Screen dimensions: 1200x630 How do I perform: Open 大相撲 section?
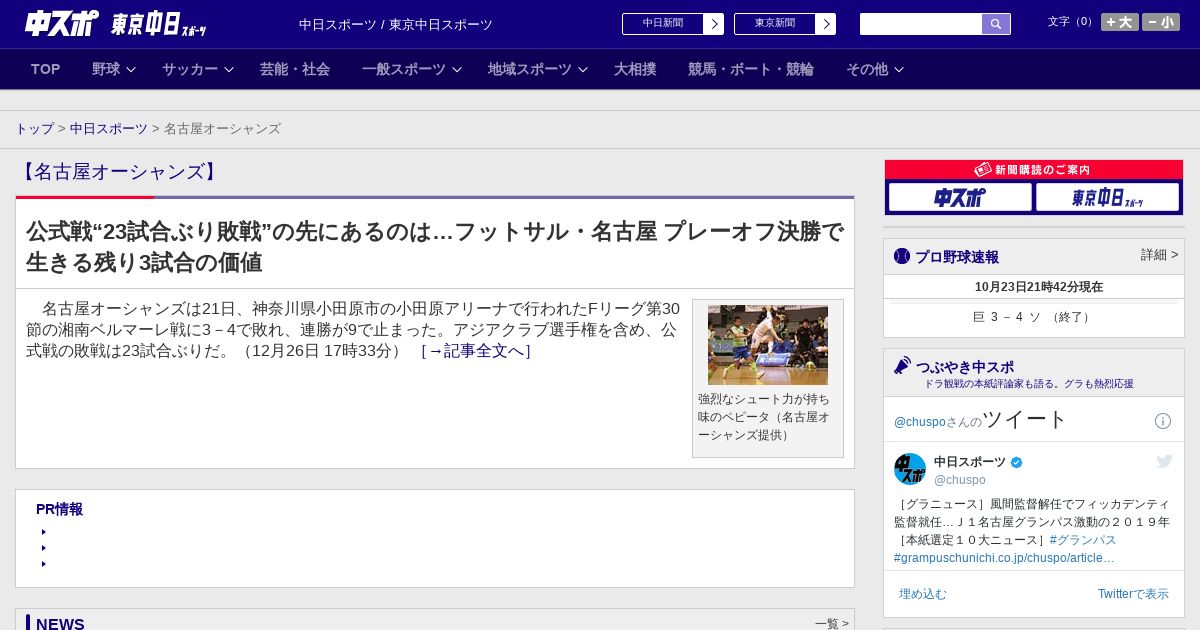(635, 69)
